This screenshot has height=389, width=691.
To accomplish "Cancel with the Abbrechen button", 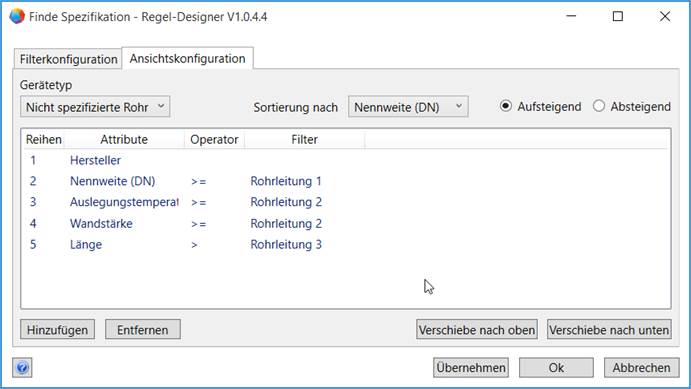I will point(641,367).
